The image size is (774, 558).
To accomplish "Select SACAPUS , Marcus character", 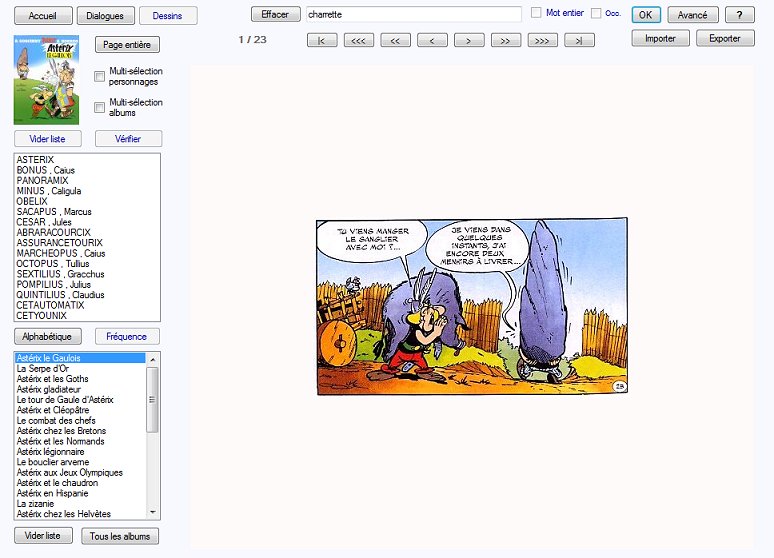I will [x=54, y=211].
